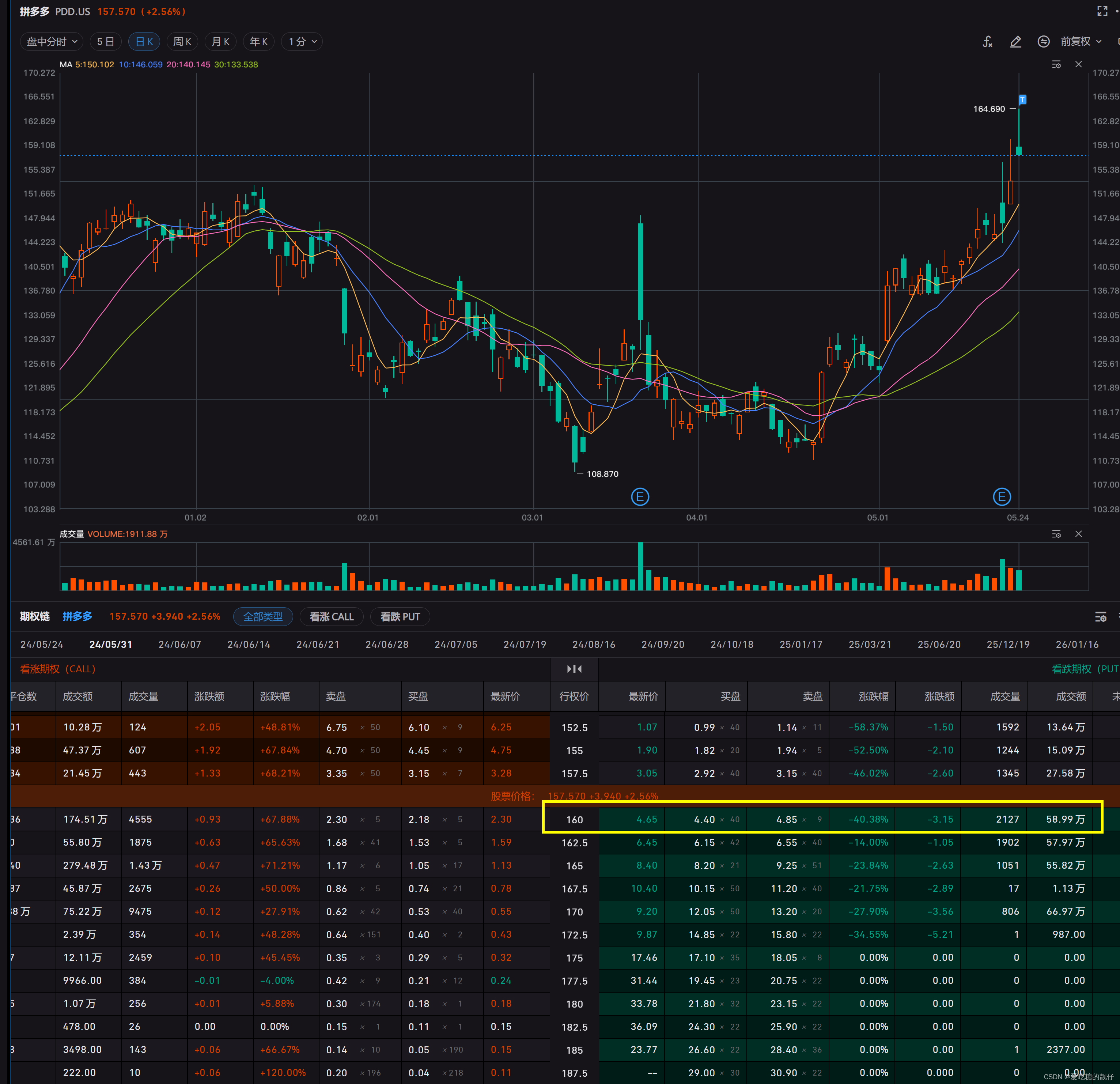Click the blue T marker at chart top

tap(1022, 100)
